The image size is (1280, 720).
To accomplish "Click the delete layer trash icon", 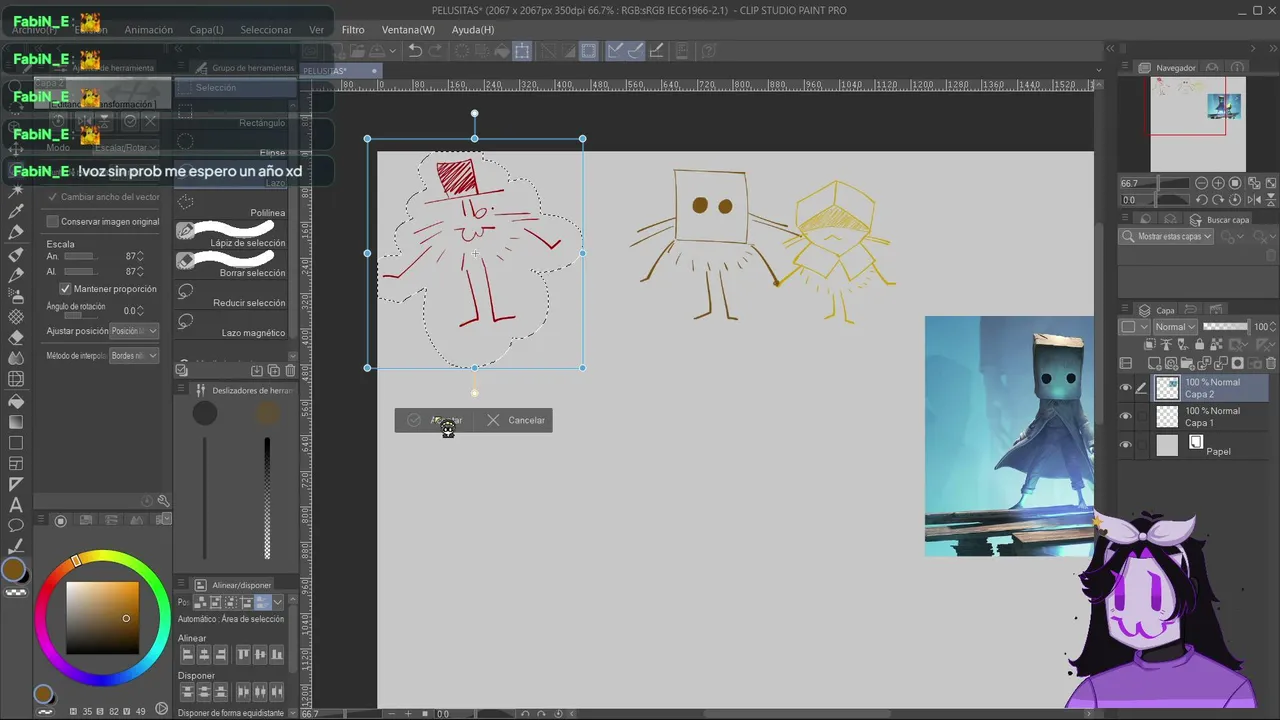I will click(1271, 363).
